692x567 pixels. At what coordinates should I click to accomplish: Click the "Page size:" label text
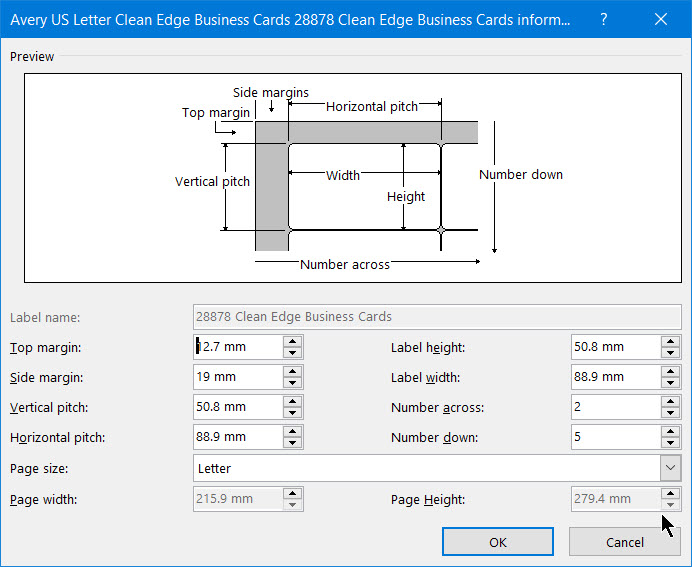tap(39, 469)
